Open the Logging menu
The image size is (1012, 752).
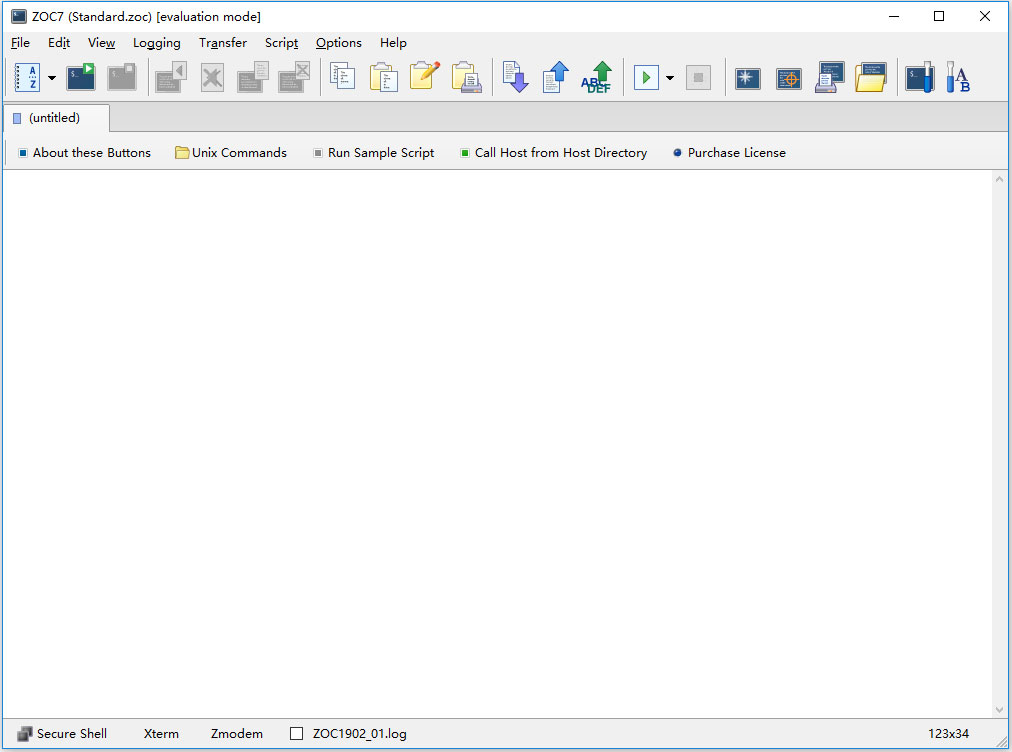pyautogui.click(x=157, y=43)
